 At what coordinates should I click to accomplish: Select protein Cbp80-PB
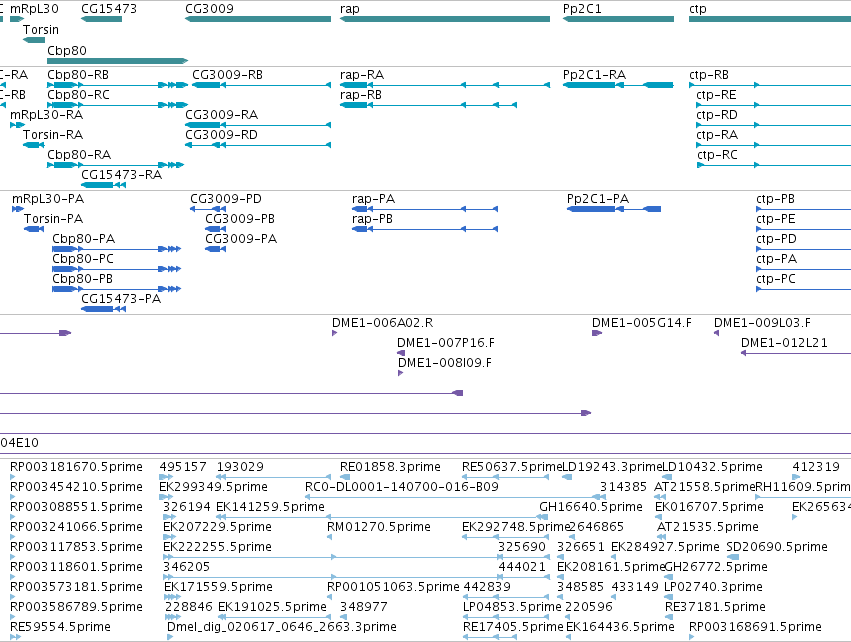(116, 289)
